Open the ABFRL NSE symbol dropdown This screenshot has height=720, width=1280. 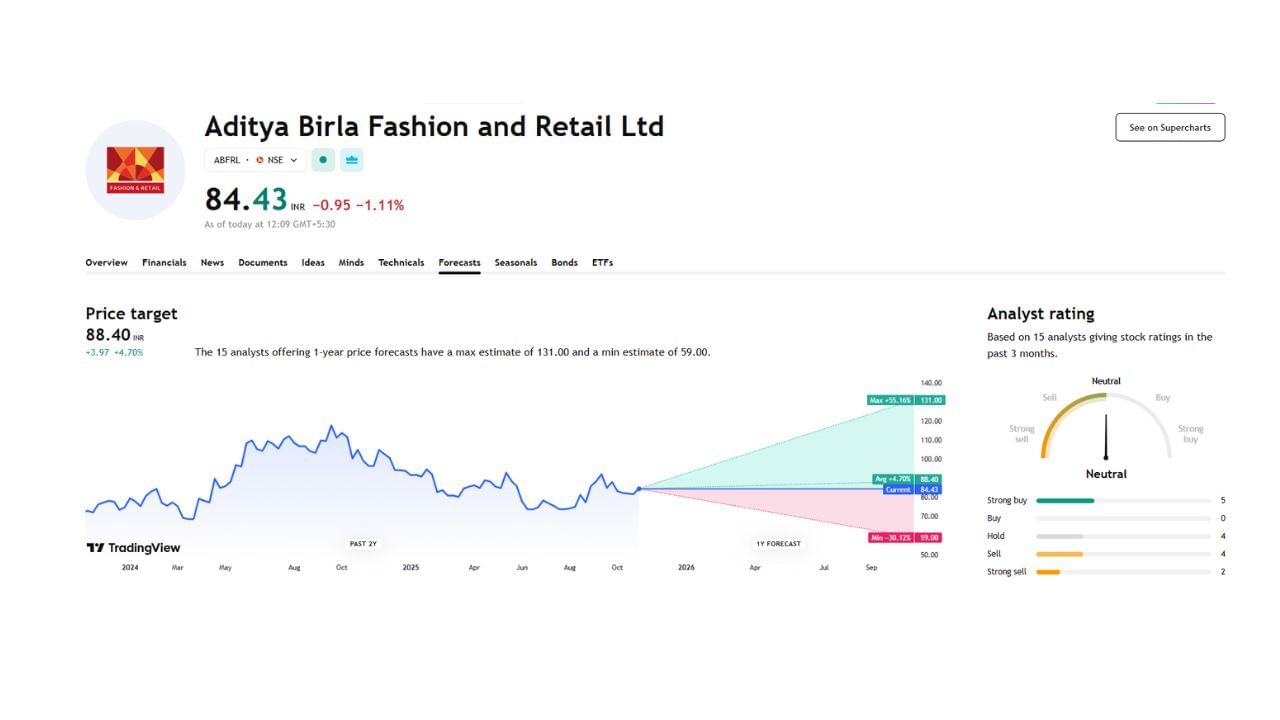[x=293, y=160]
